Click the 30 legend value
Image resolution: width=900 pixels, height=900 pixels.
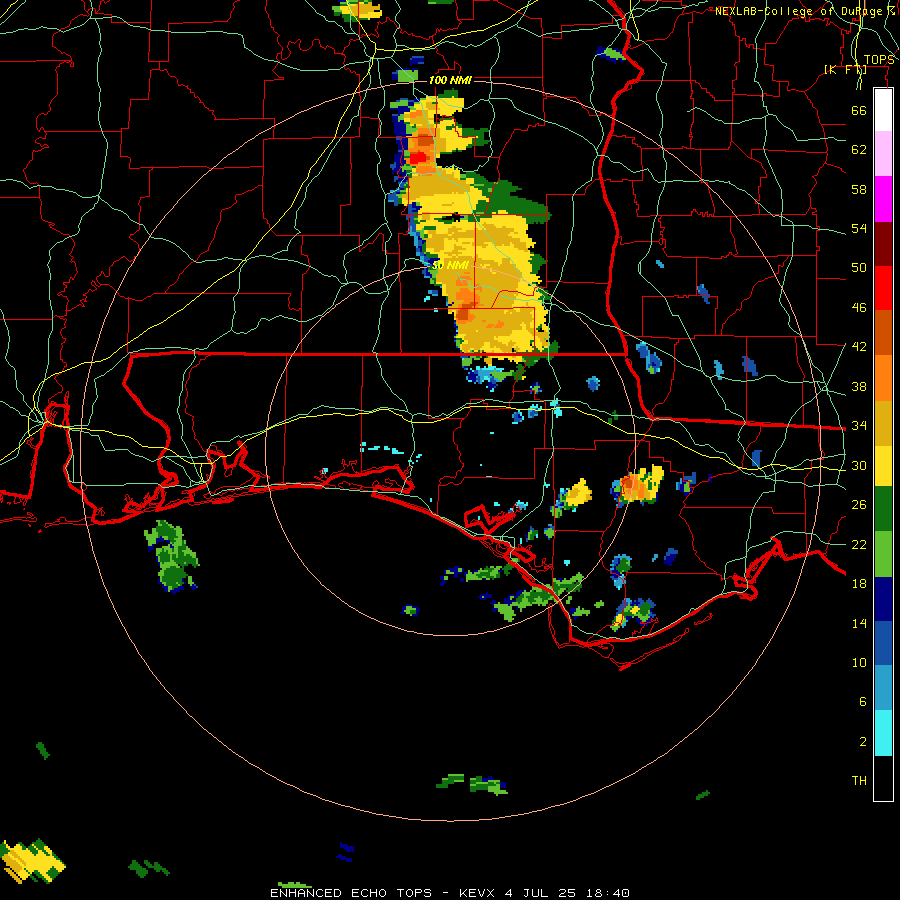tap(859, 465)
